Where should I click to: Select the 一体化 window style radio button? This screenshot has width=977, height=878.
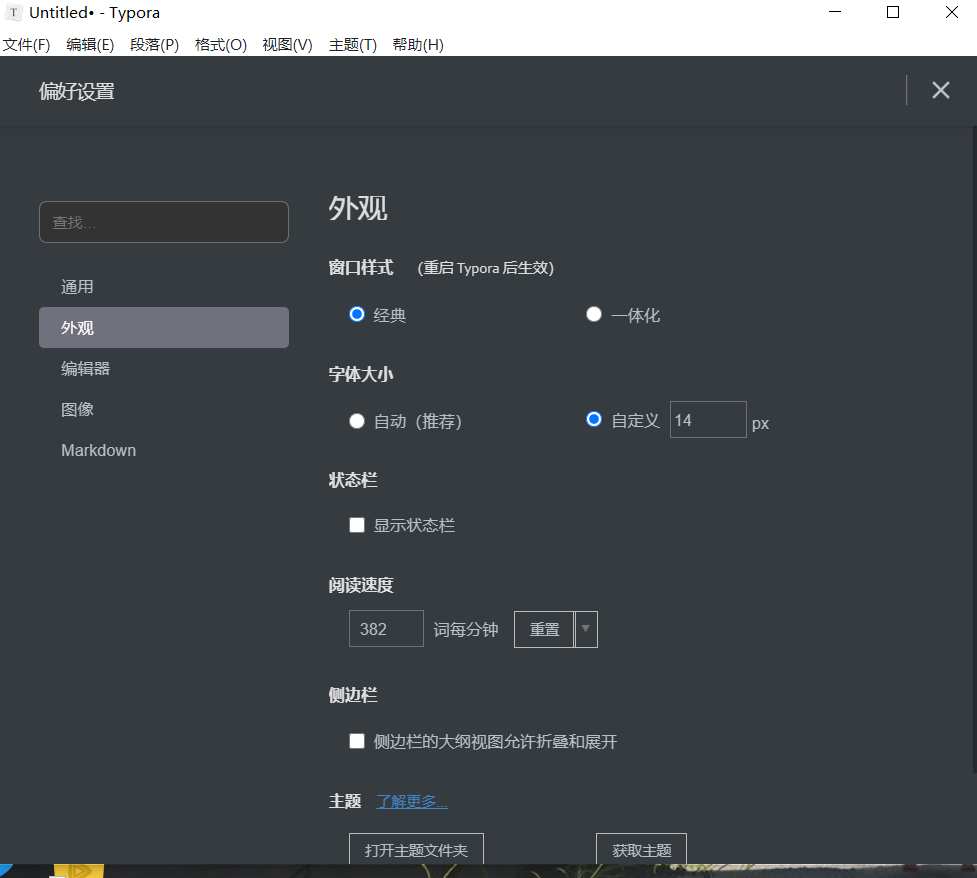tap(594, 314)
